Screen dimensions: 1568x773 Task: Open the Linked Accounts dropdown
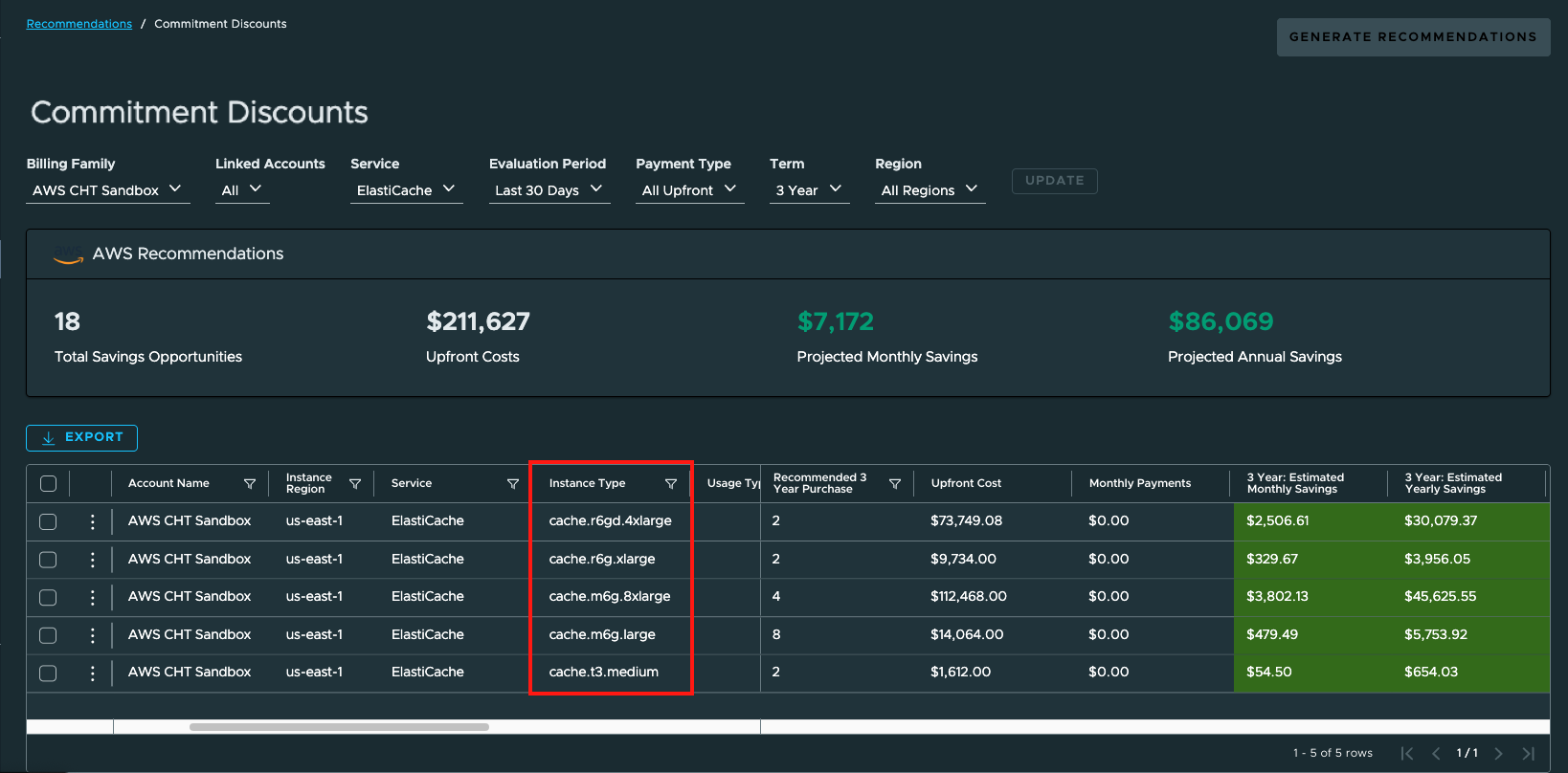(242, 190)
